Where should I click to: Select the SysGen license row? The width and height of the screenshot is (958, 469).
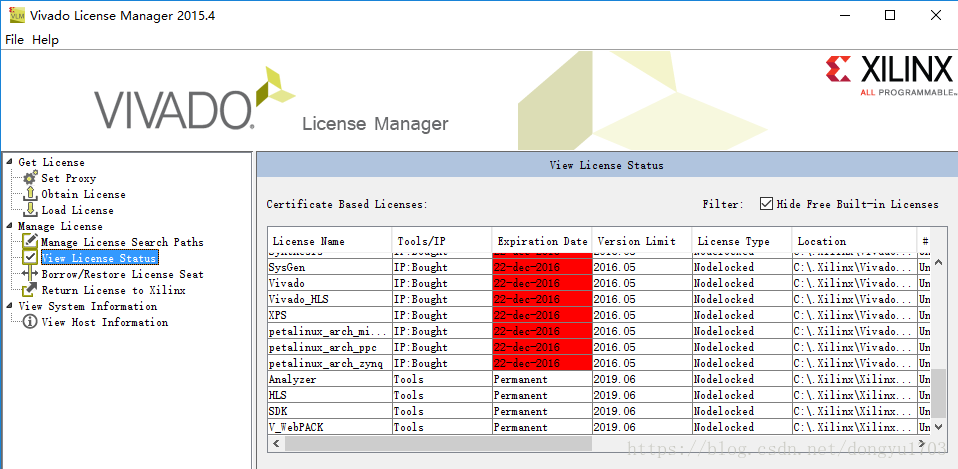(599, 267)
